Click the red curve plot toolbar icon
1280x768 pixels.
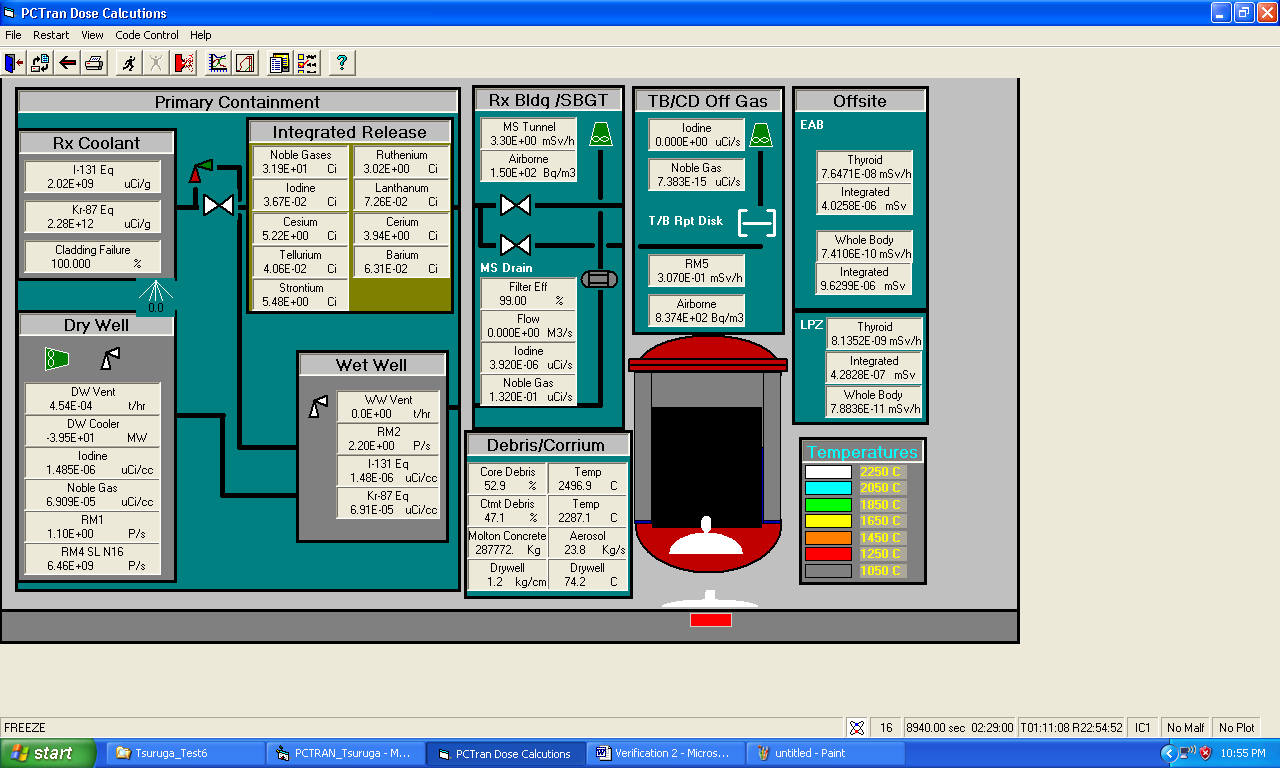click(x=245, y=63)
